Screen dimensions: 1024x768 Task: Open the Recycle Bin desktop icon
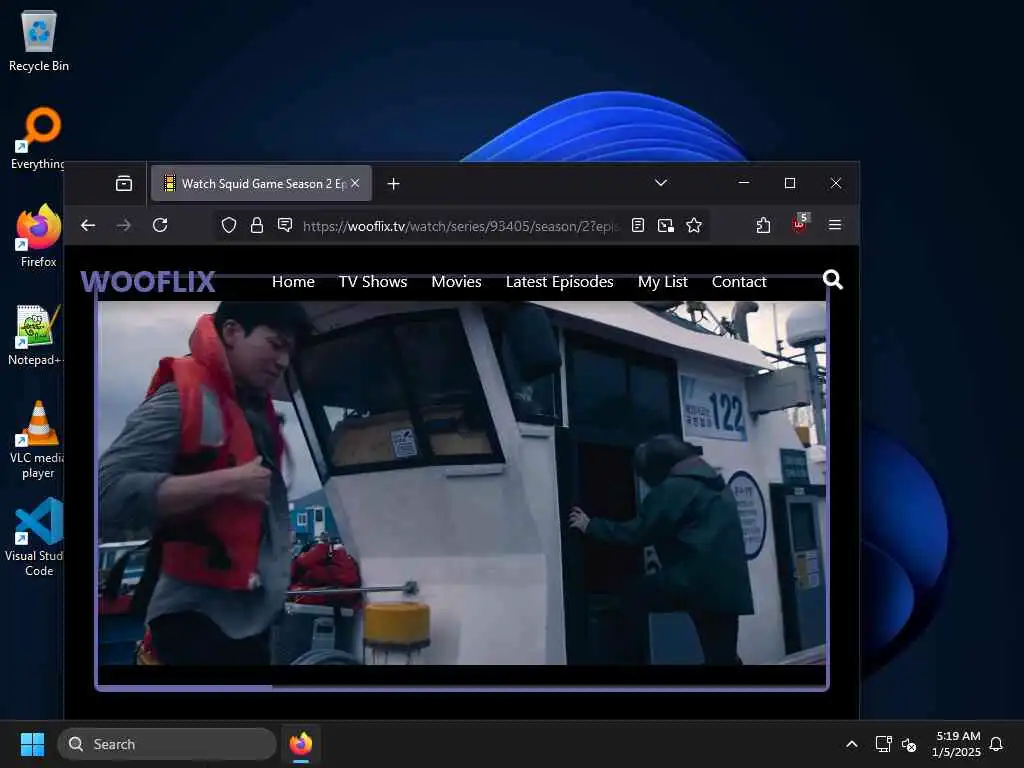39,42
